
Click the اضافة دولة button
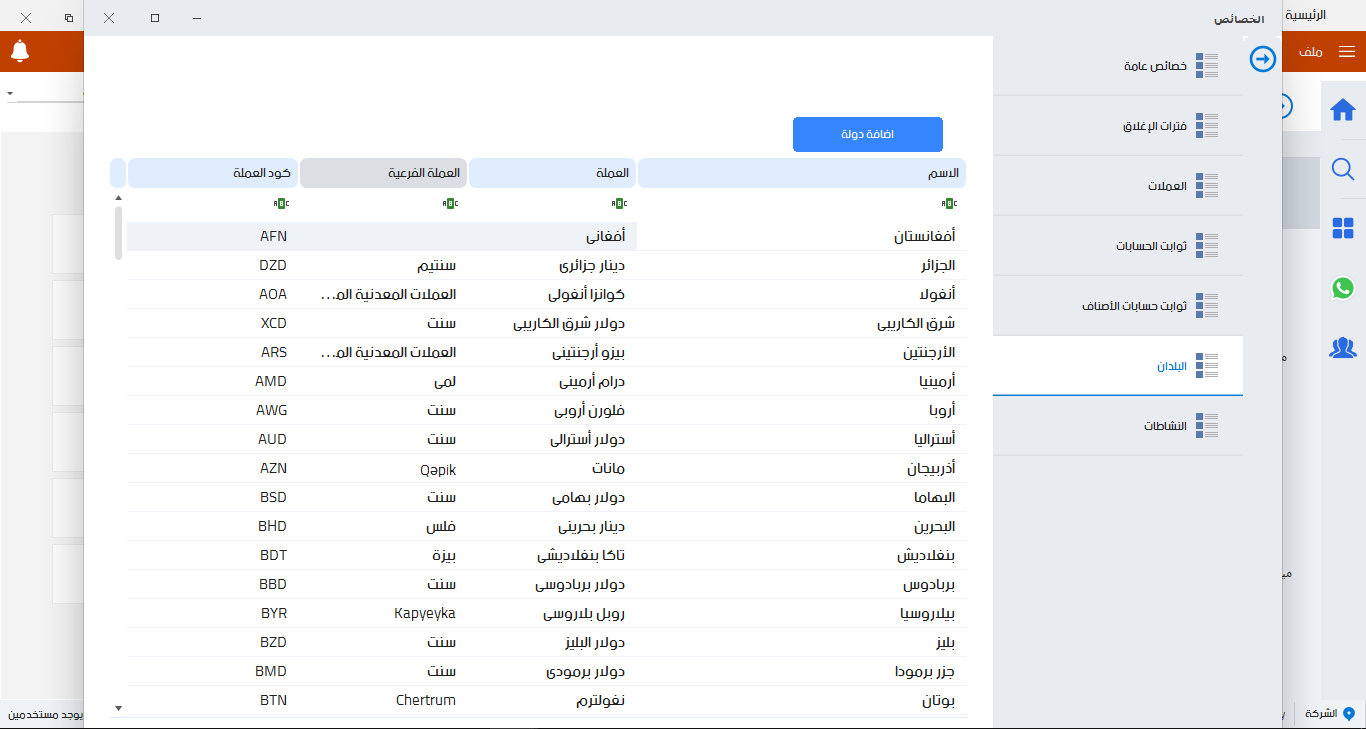click(x=867, y=134)
